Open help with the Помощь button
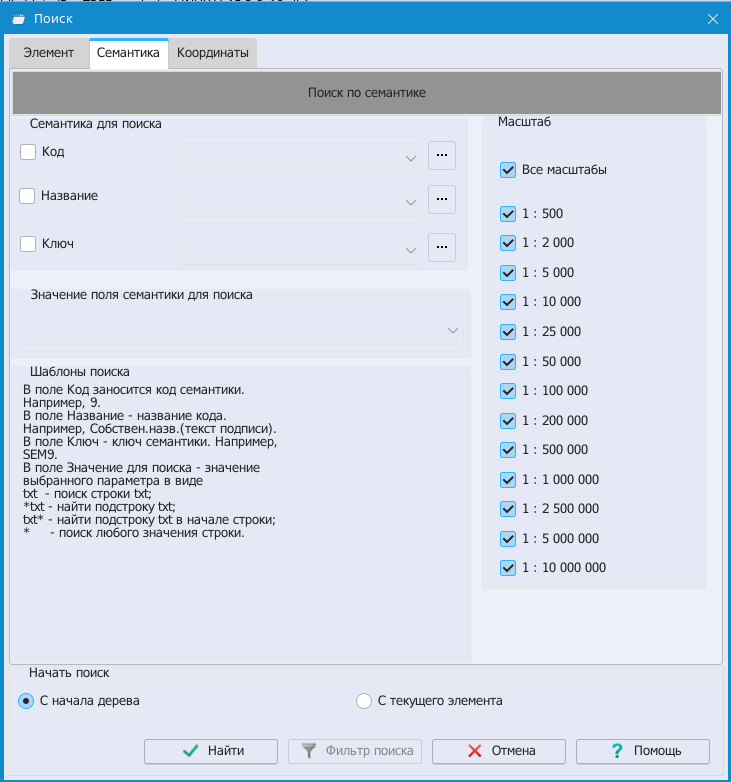This screenshot has height=782, width=731. click(643, 751)
